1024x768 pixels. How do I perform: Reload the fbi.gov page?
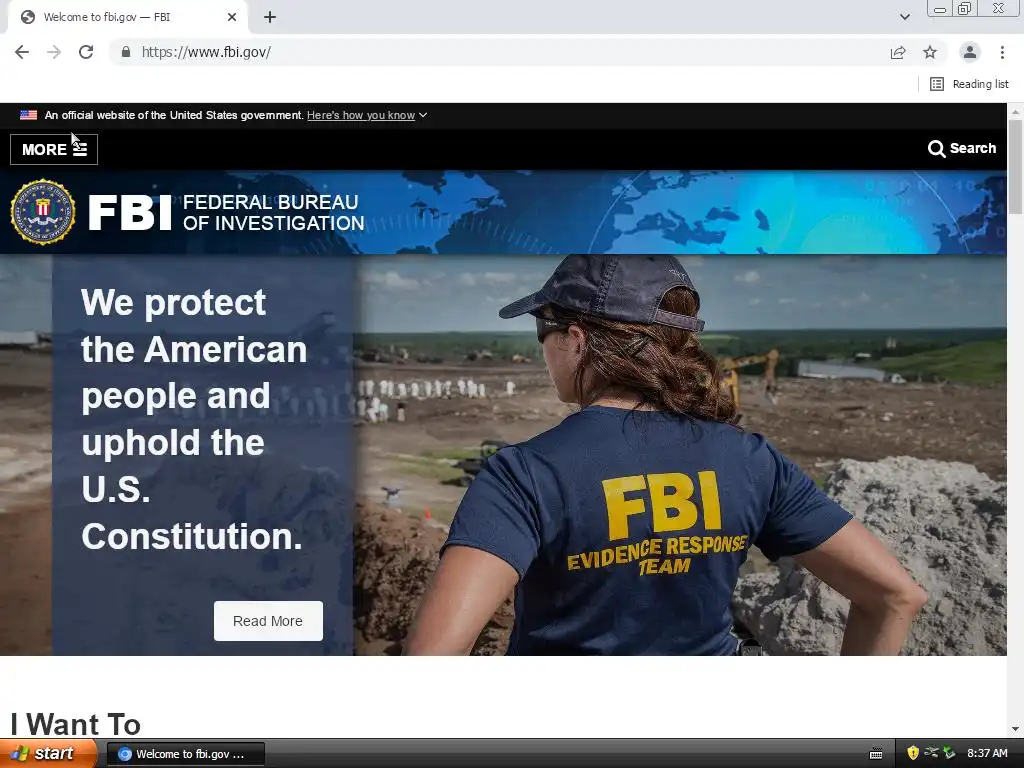click(x=86, y=52)
